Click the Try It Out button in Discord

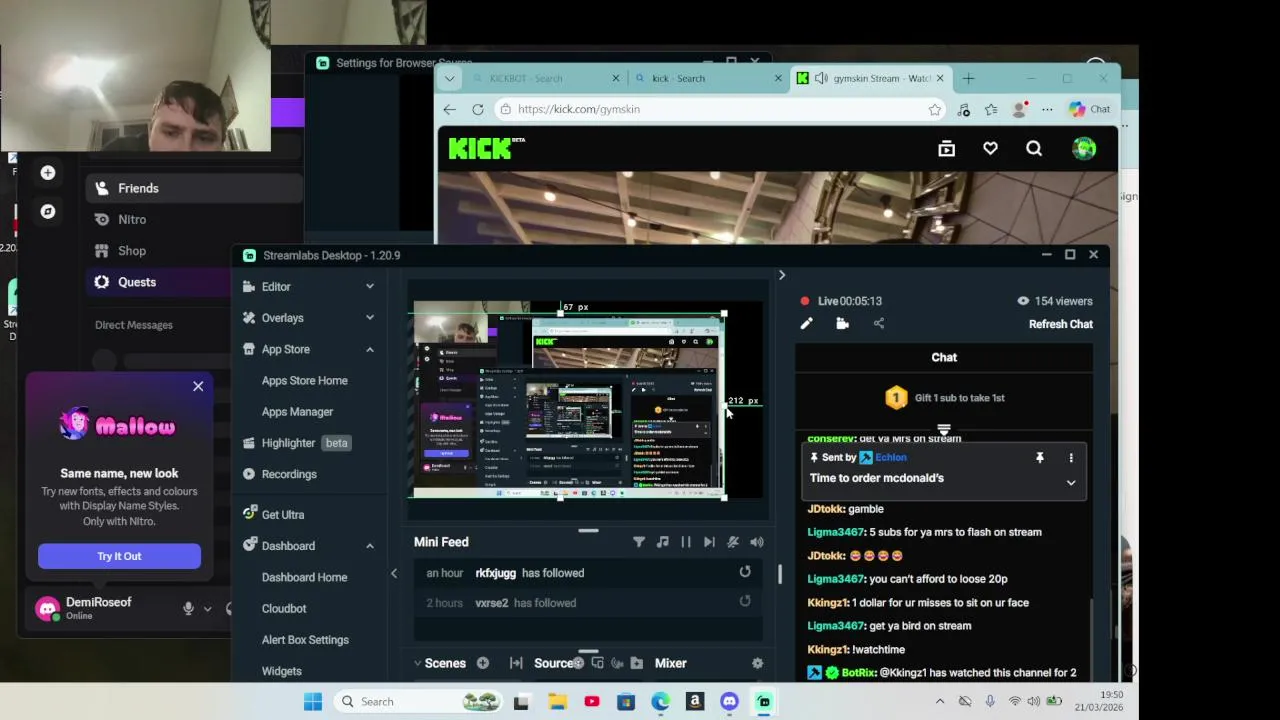[x=119, y=556]
